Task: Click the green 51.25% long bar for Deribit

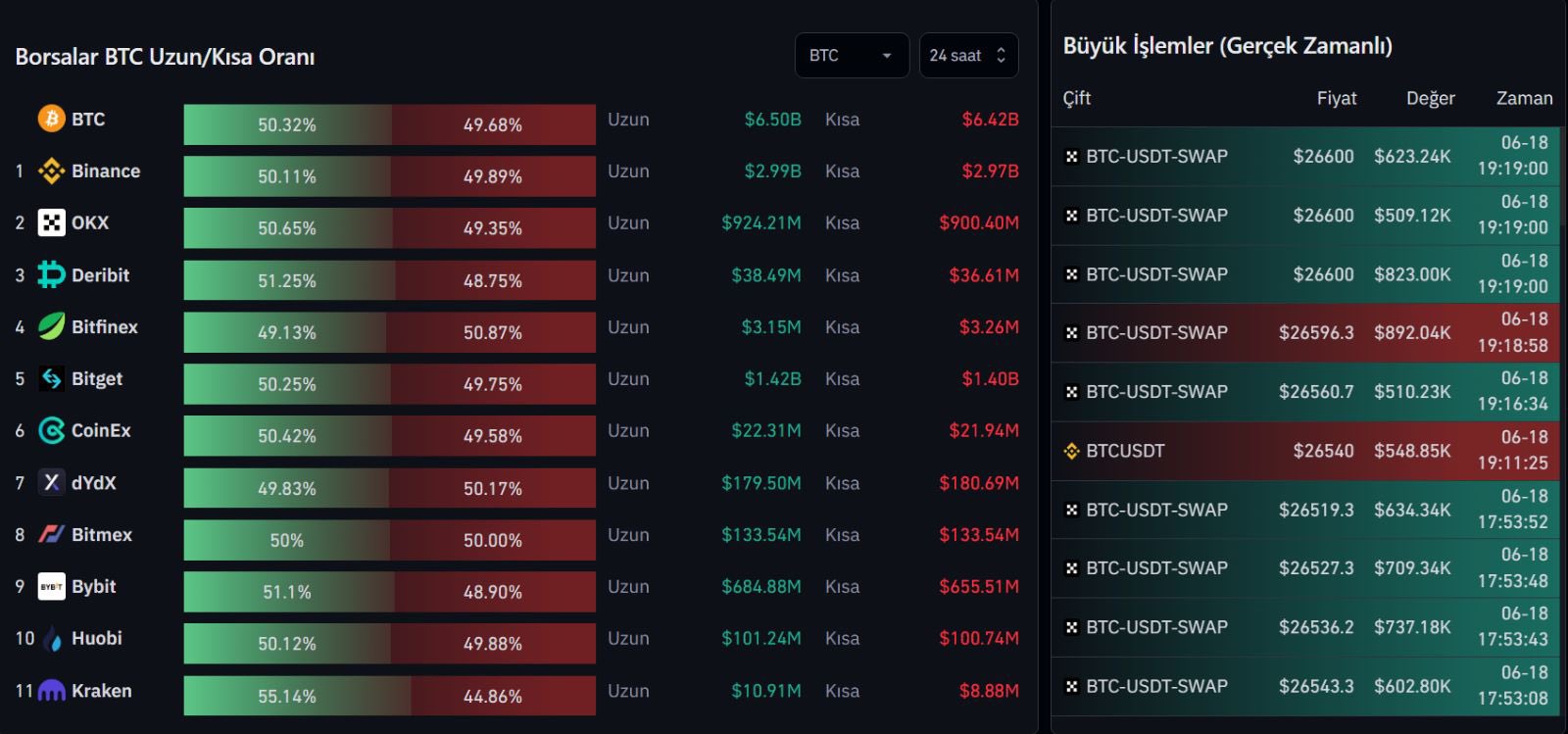Action: pyautogui.click(x=289, y=280)
